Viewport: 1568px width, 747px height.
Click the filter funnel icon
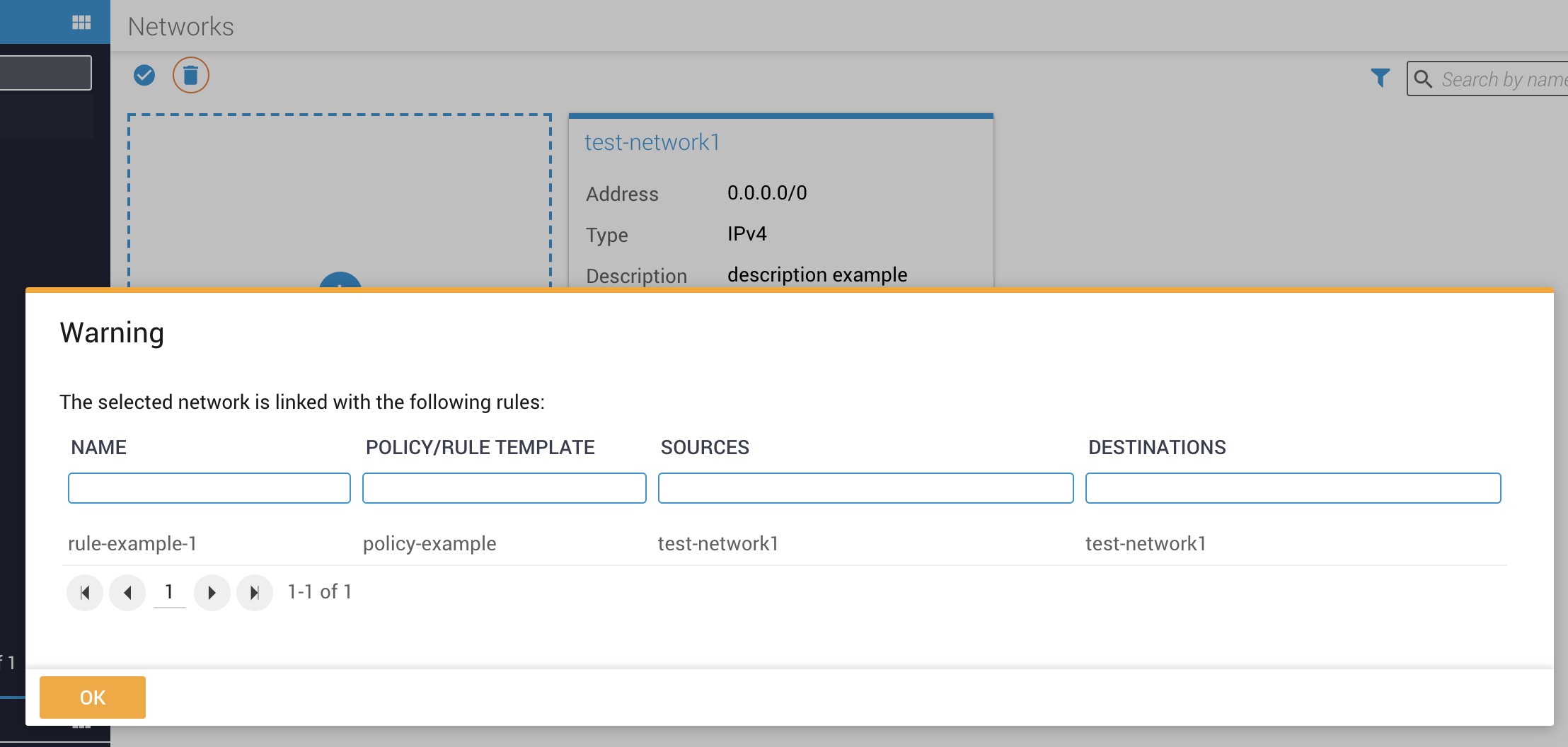(x=1380, y=77)
